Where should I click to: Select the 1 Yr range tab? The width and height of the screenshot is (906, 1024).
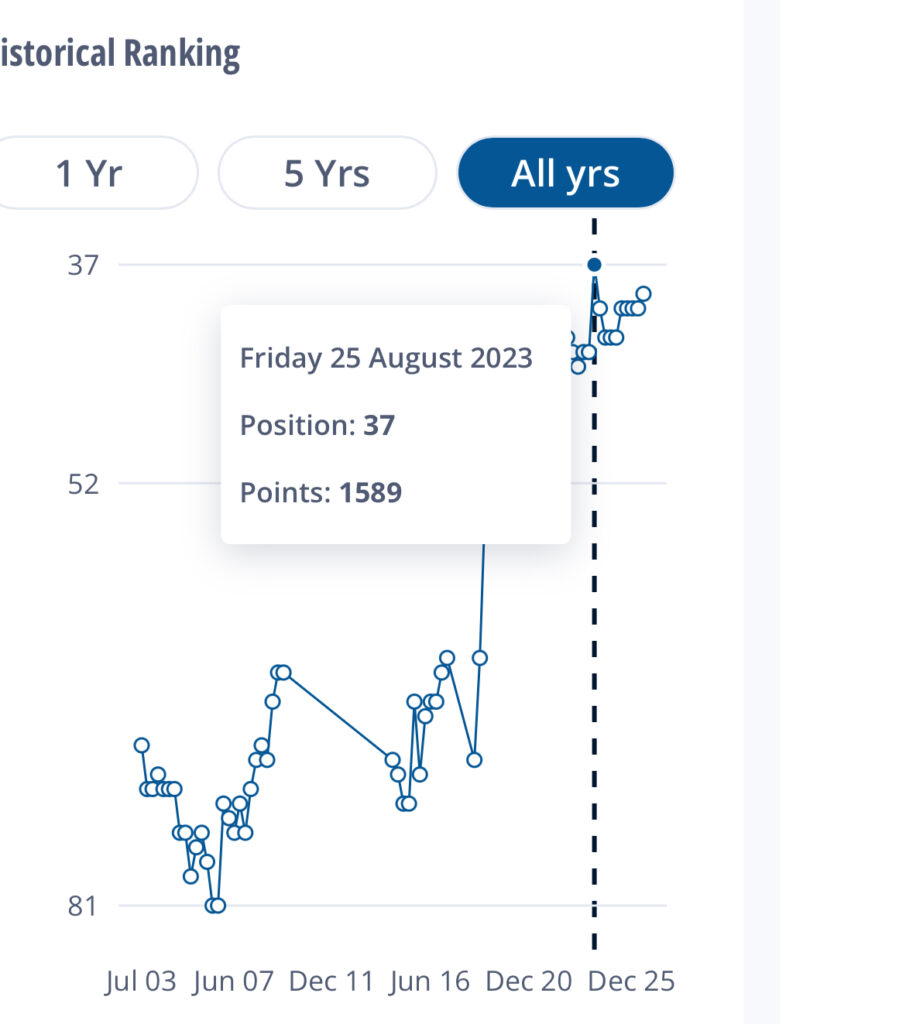pos(90,173)
